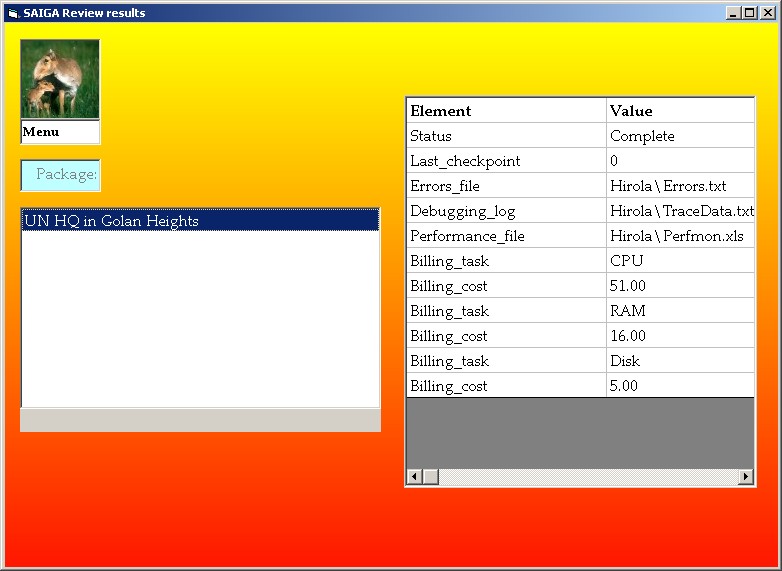Viewport: 782px width, 571px height.
Task: Select the Disk billing task cell
Action: click(680, 361)
